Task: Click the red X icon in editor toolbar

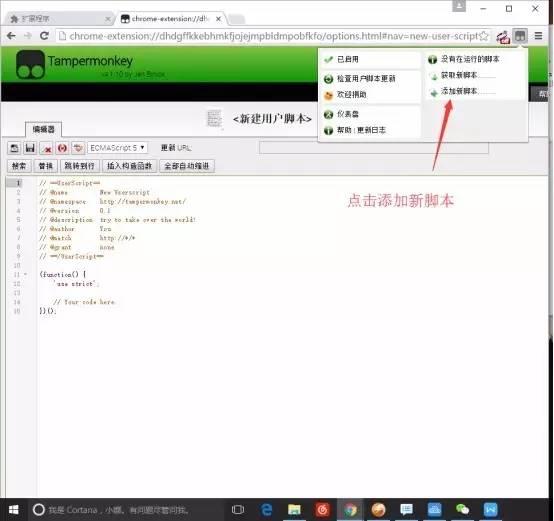Action: pos(46,148)
